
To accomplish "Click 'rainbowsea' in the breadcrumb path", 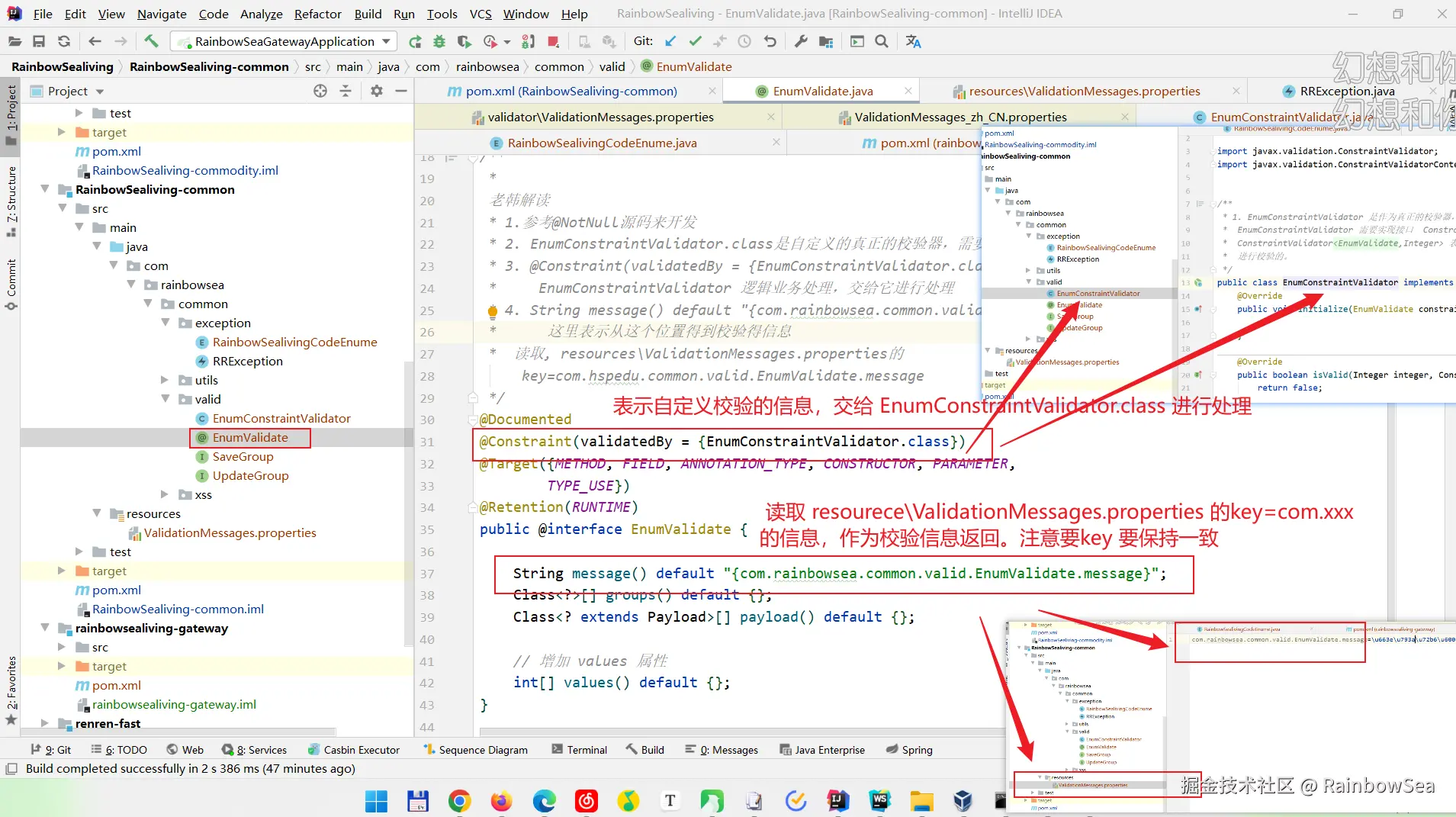I will pos(487,66).
